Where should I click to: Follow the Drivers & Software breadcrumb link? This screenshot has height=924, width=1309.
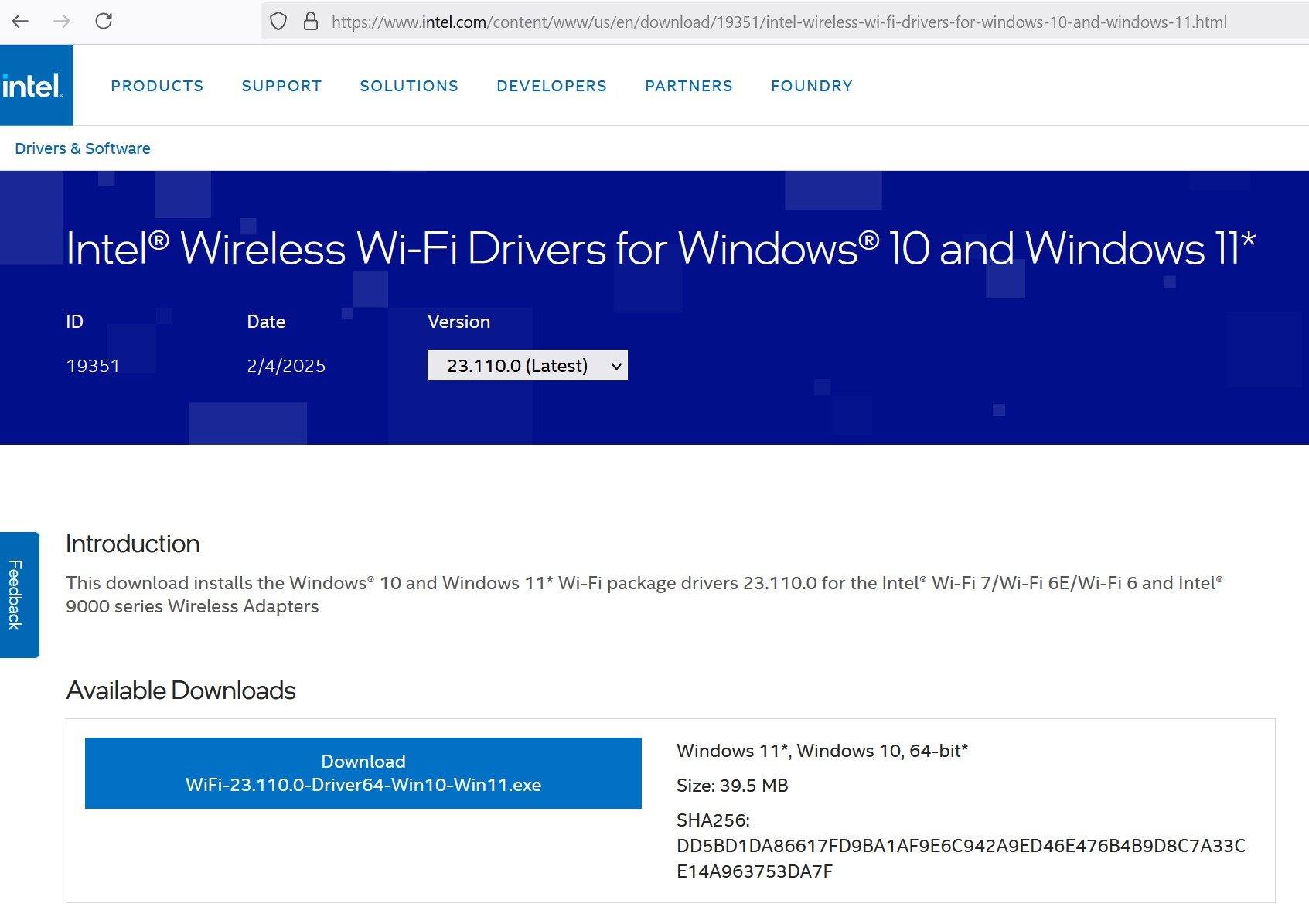click(x=83, y=148)
